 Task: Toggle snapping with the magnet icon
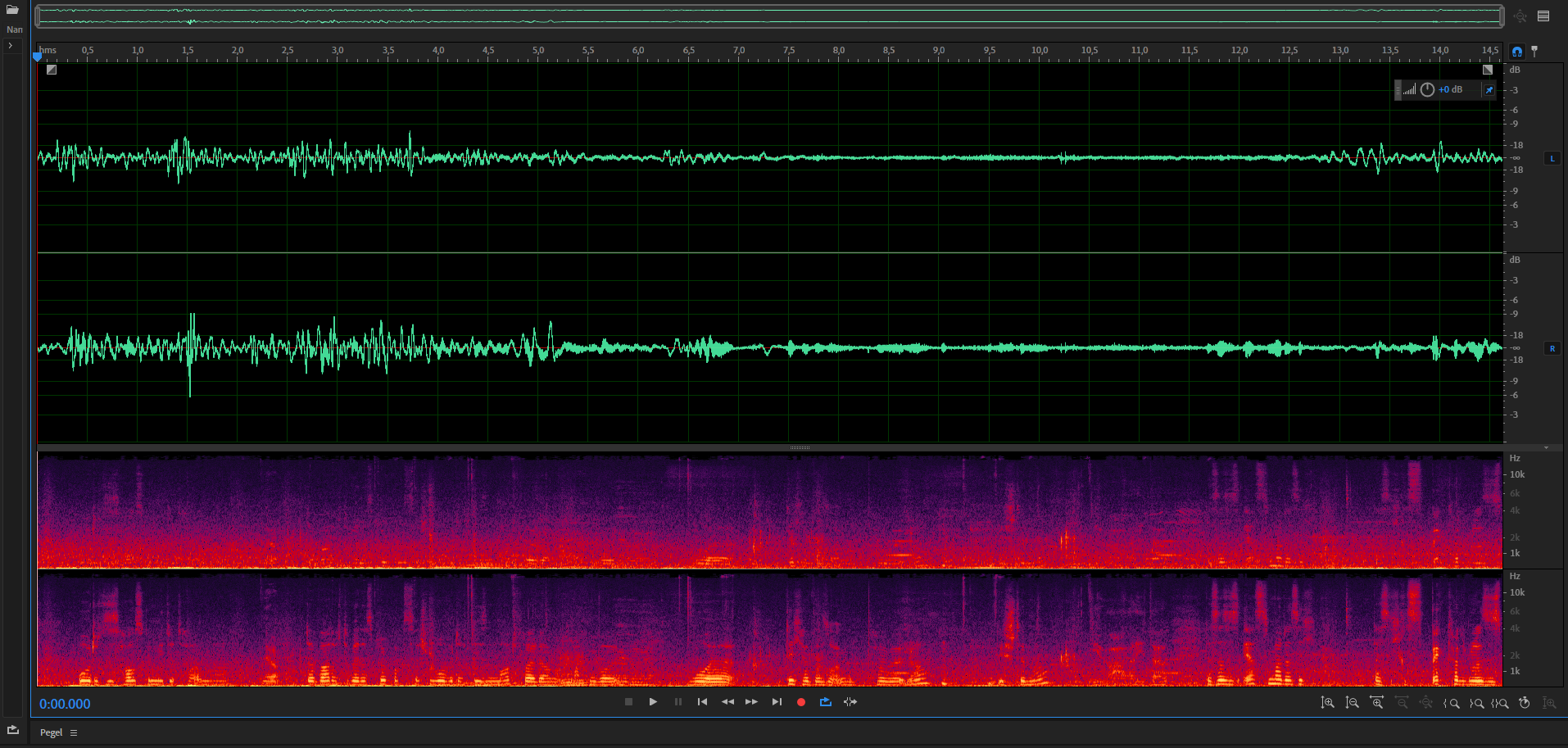click(x=1517, y=51)
